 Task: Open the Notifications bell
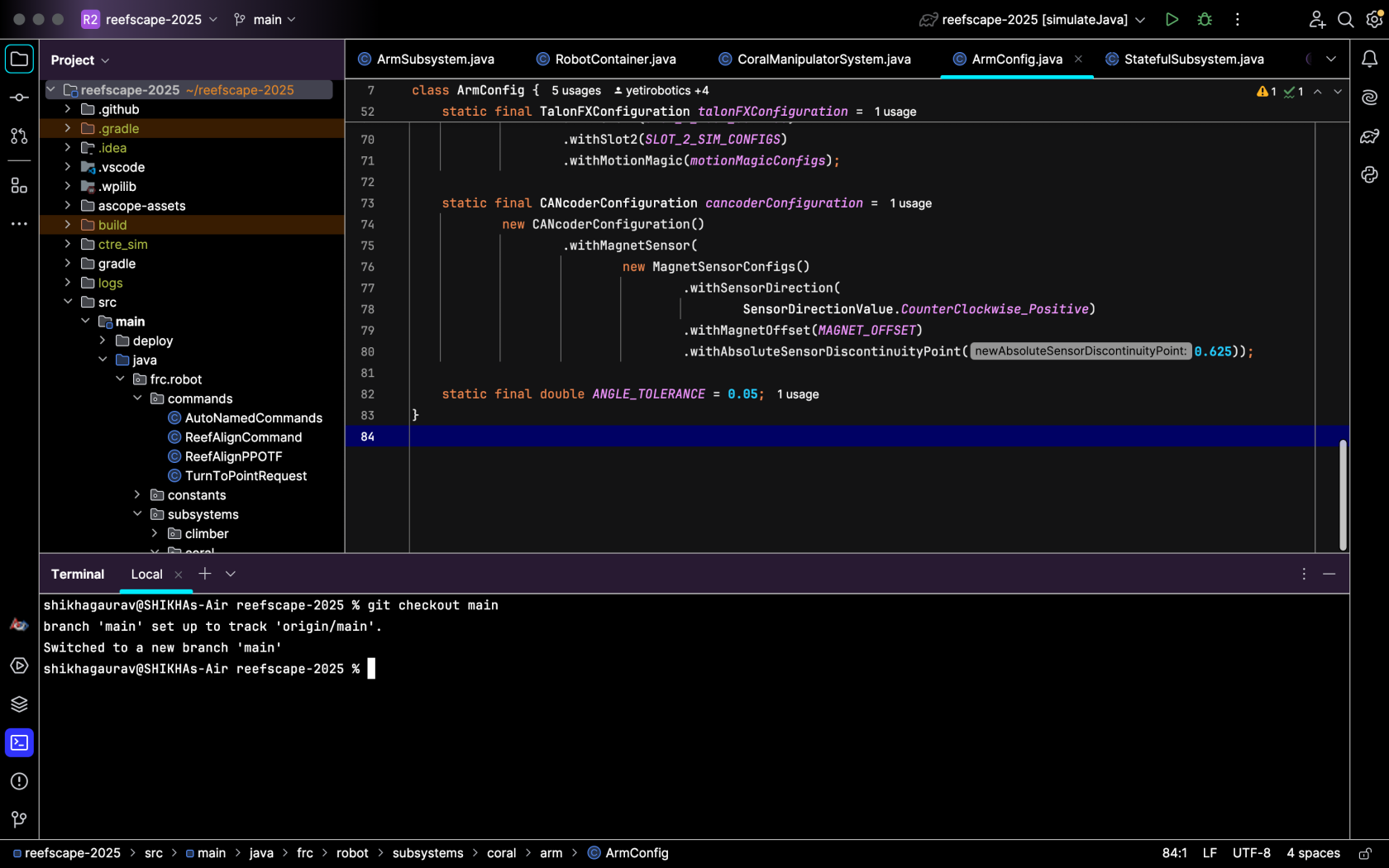point(1370,59)
